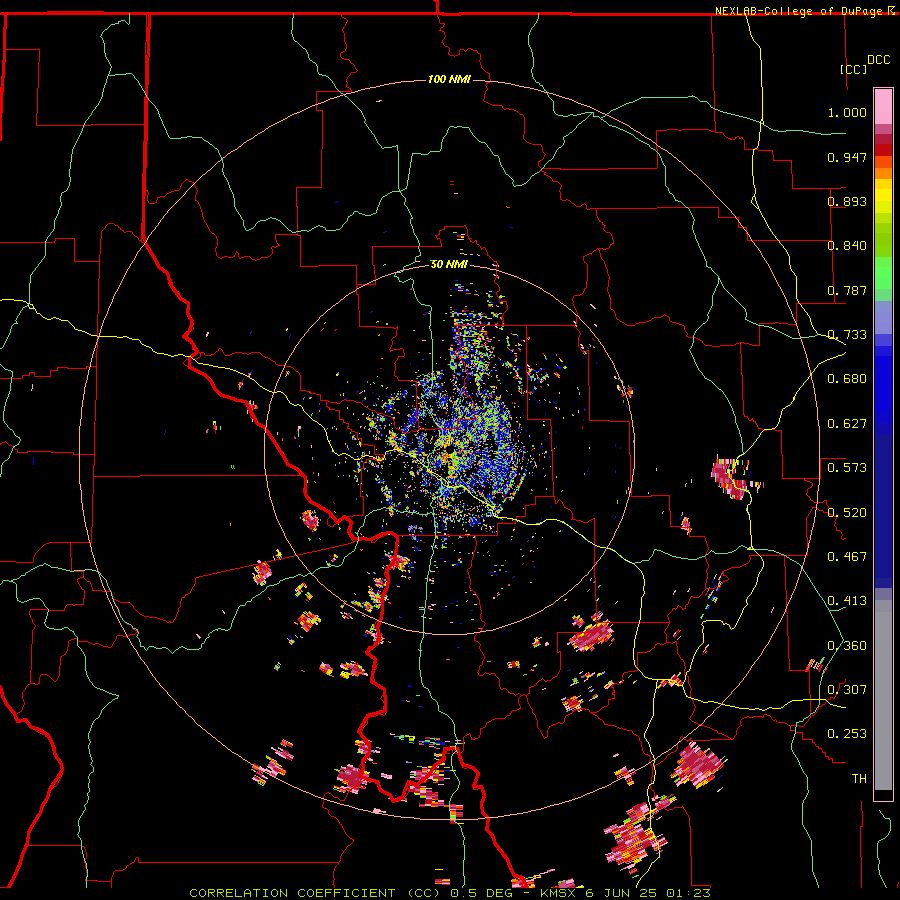
Task: Click the 0.627 scale value label
Action: [x=847, y=424]
